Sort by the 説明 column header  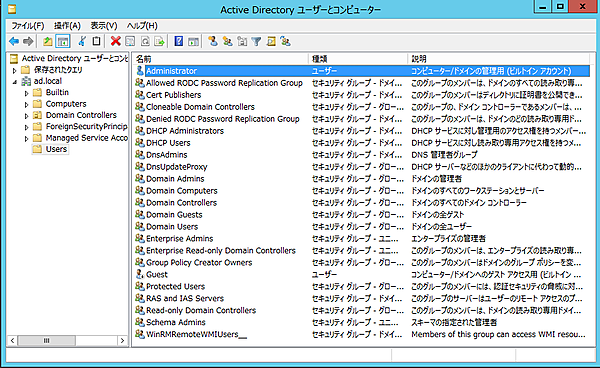[499, 59]
